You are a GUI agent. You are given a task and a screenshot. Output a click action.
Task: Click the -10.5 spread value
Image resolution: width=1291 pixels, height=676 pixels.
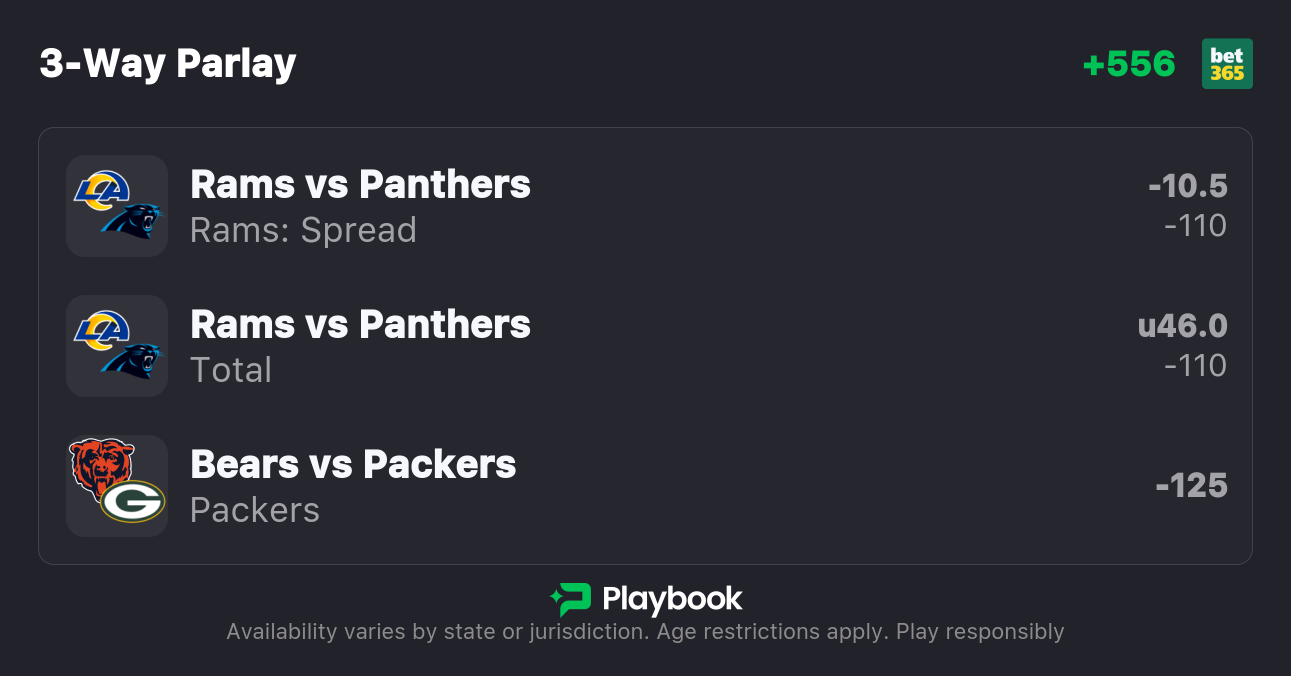tap(1187, 186)
